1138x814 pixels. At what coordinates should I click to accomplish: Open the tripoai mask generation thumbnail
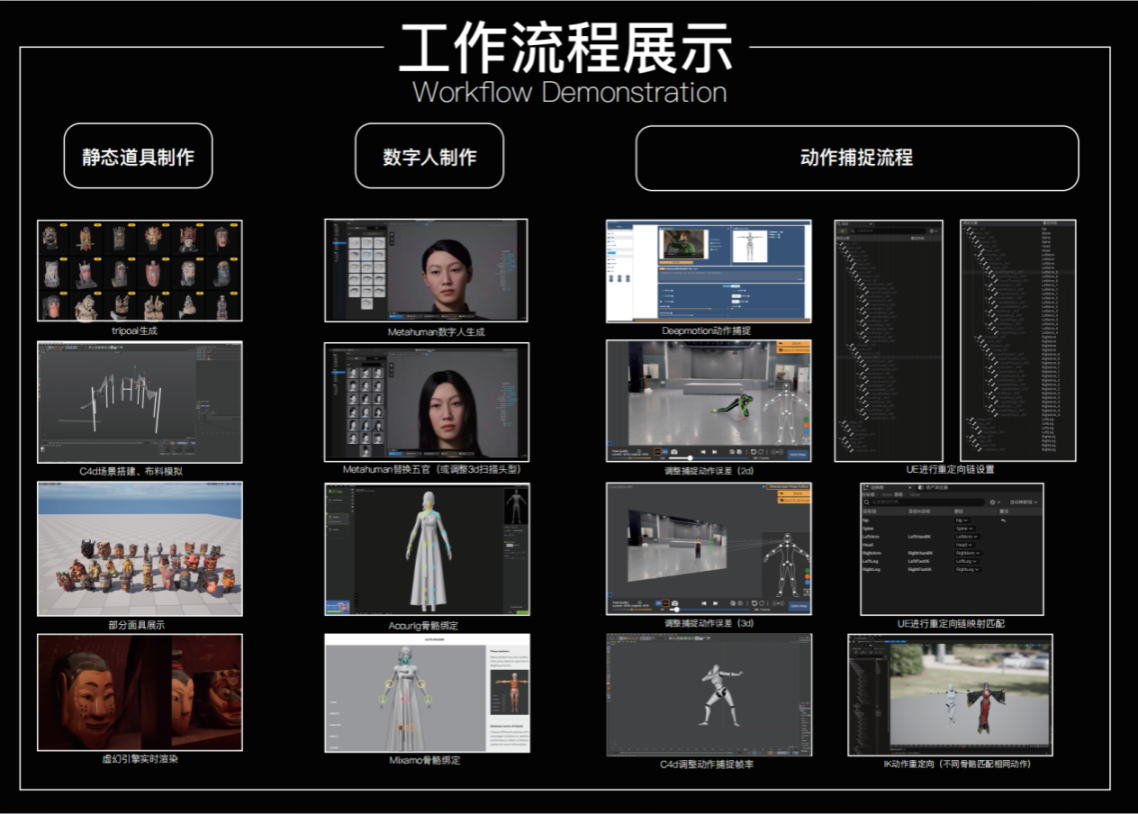coord(139,271)
